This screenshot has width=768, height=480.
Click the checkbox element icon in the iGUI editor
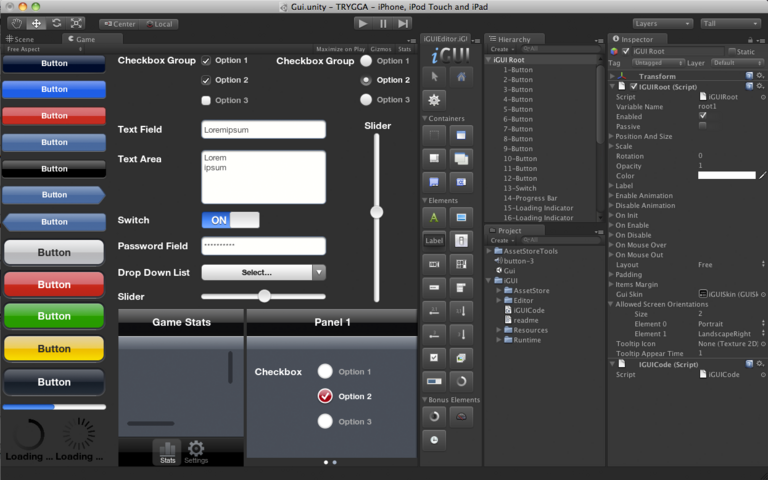coord(434,357)
